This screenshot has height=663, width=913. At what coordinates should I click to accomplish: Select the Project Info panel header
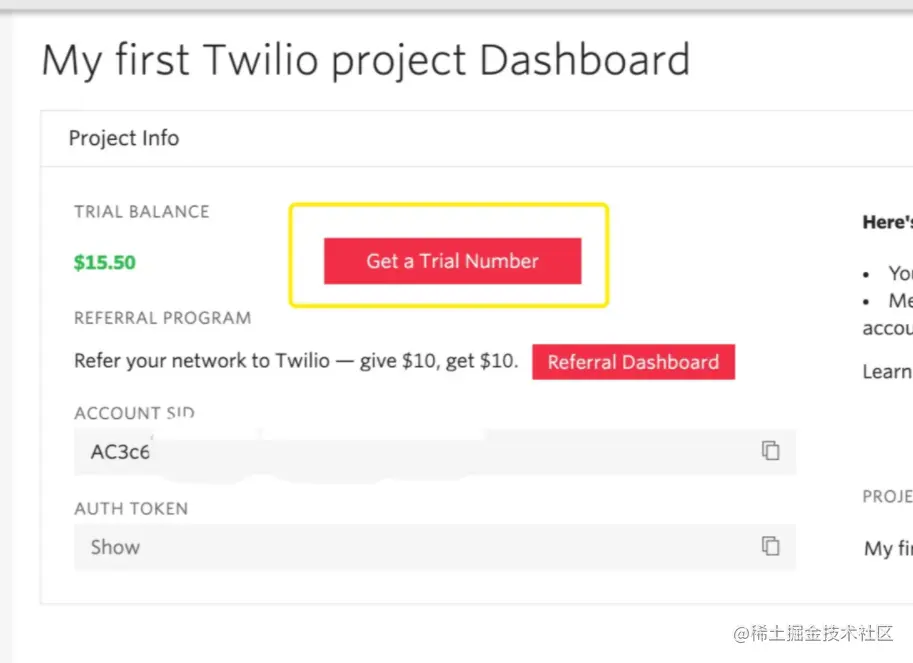click(124, 138)
